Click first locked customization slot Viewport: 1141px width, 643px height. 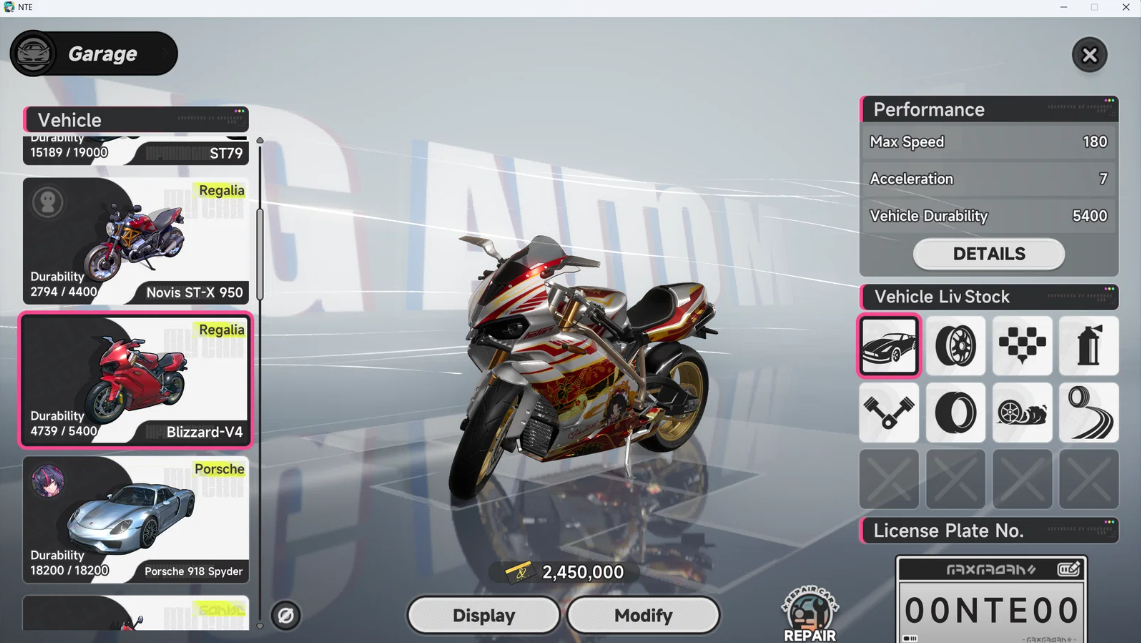888,479
